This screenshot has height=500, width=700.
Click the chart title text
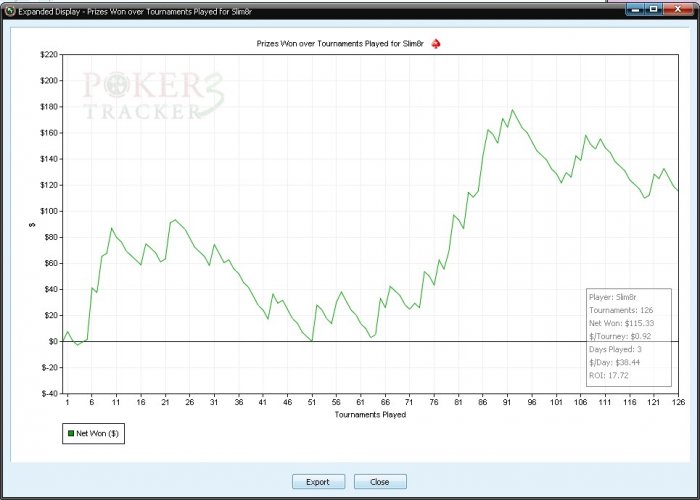[340, 44]
